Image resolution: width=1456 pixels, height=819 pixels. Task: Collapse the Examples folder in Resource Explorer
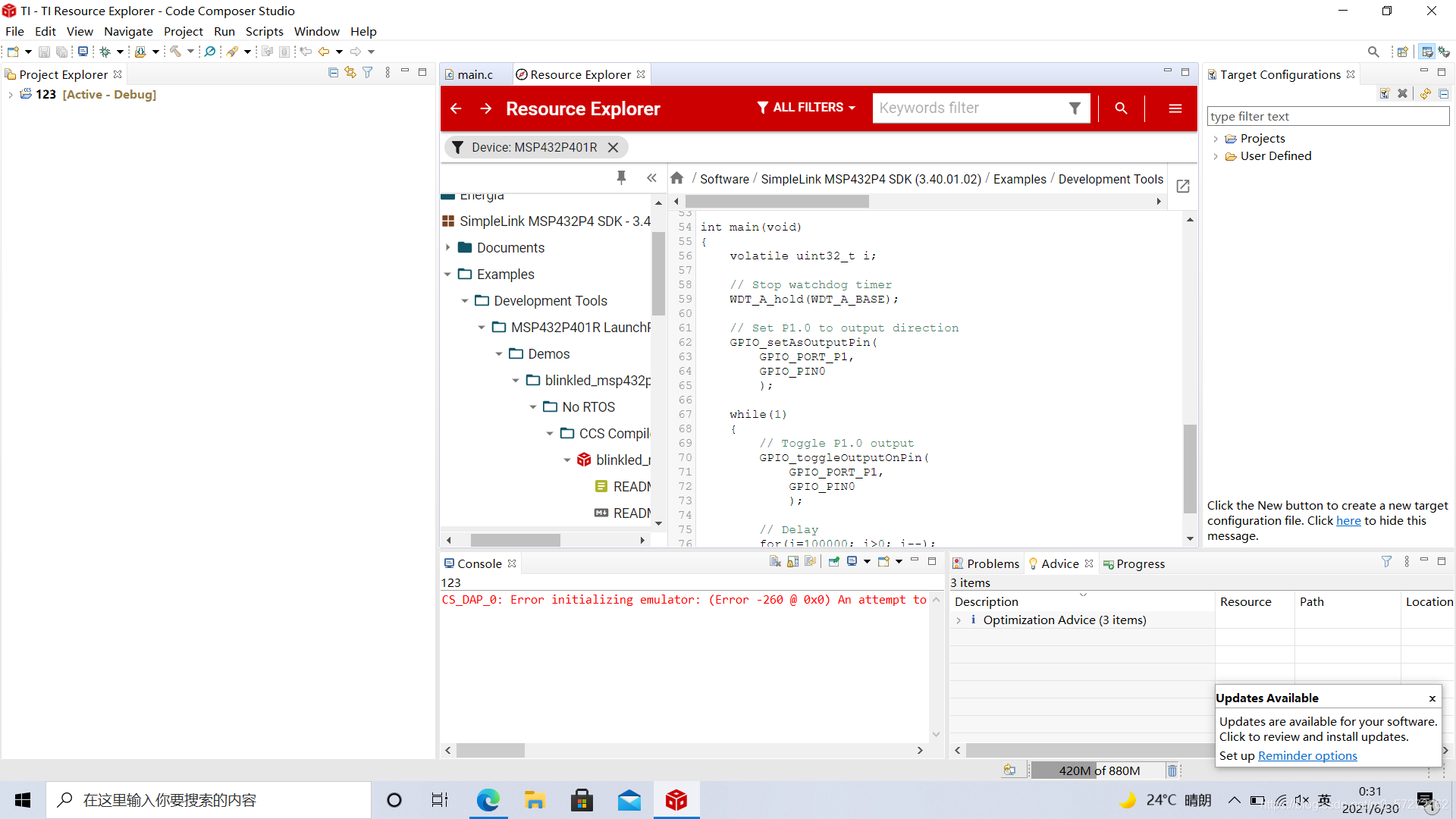[x=447, y=275]
